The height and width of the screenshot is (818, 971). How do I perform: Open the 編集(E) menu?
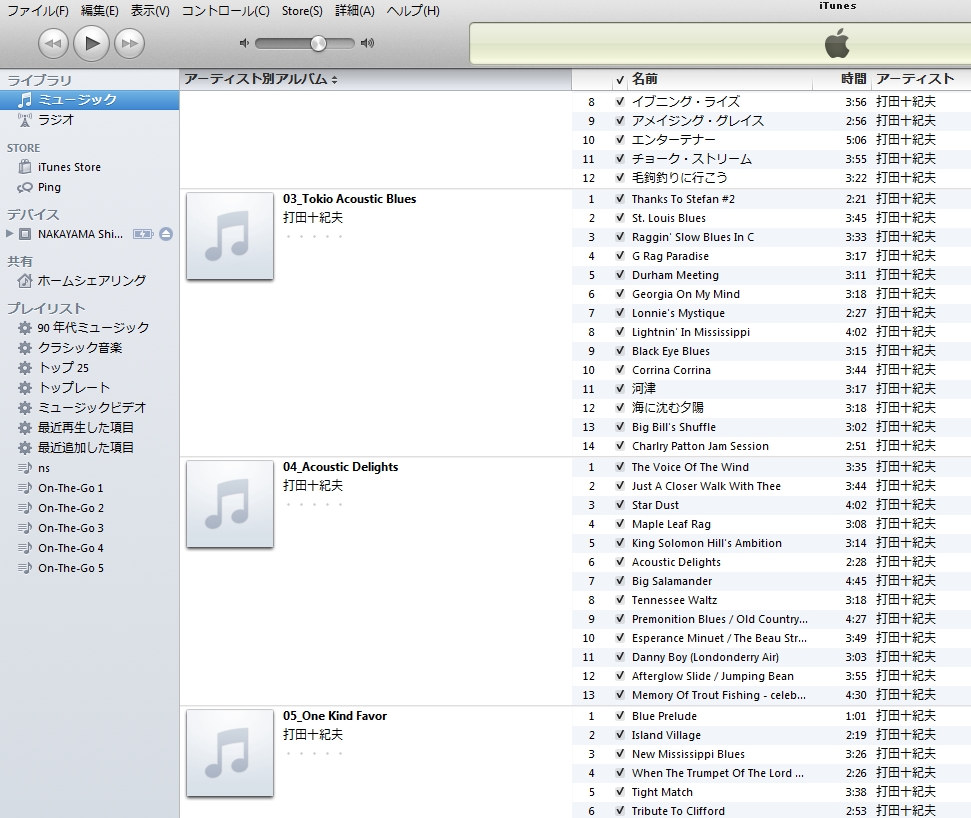(100, 11)
